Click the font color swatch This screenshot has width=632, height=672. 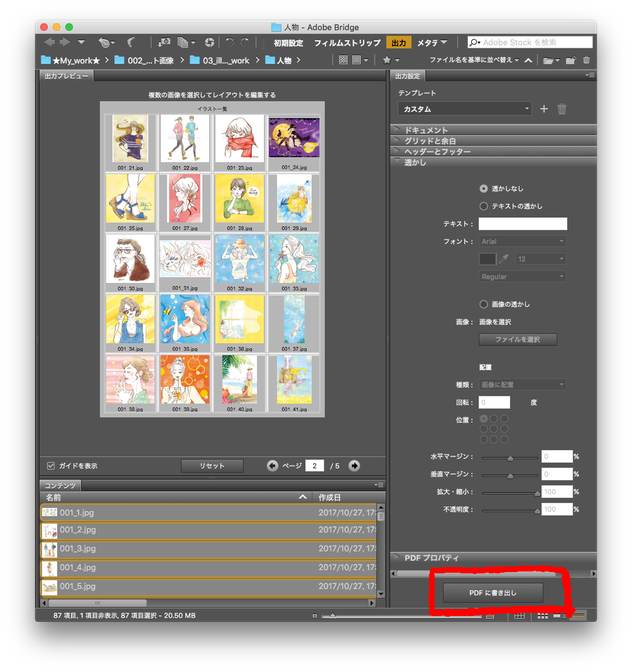pos(487,259)
